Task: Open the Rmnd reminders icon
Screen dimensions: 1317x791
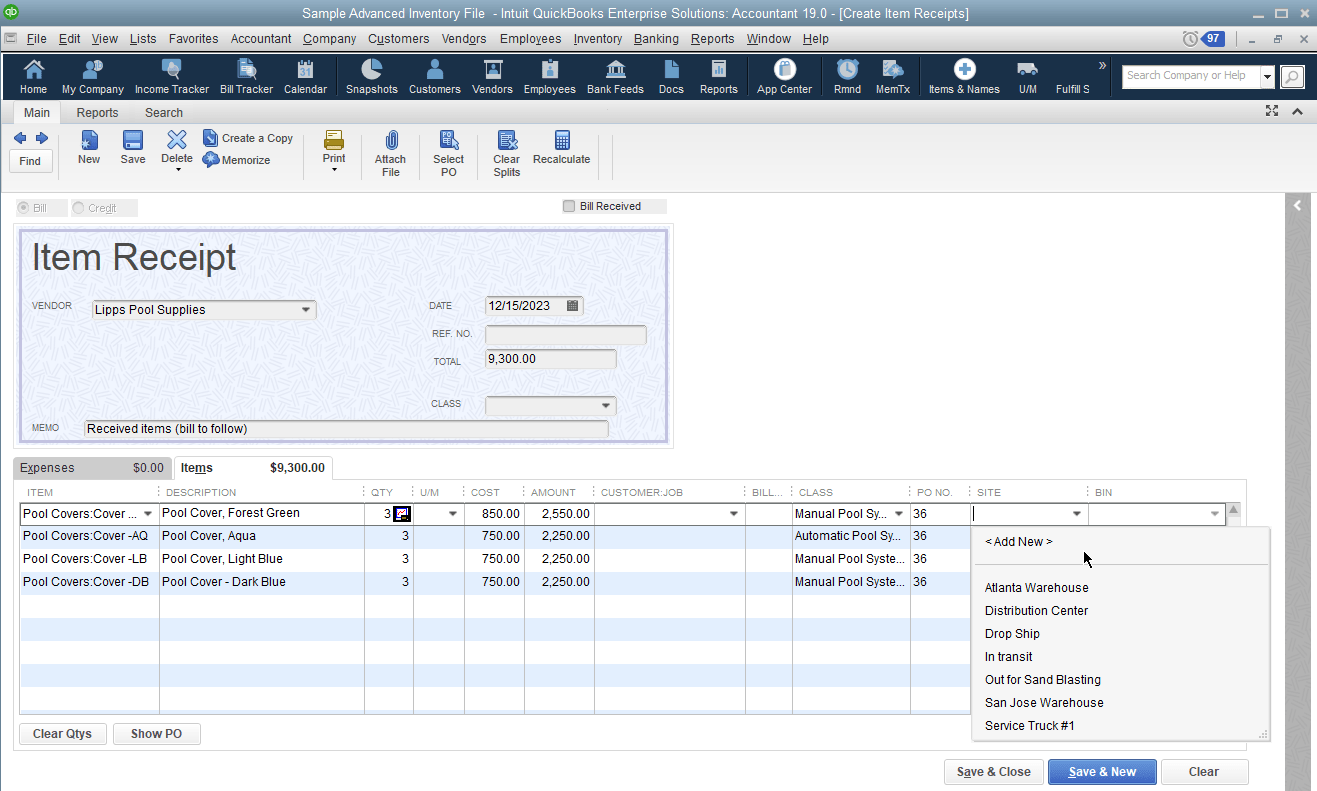Action: tap(847, 77)
